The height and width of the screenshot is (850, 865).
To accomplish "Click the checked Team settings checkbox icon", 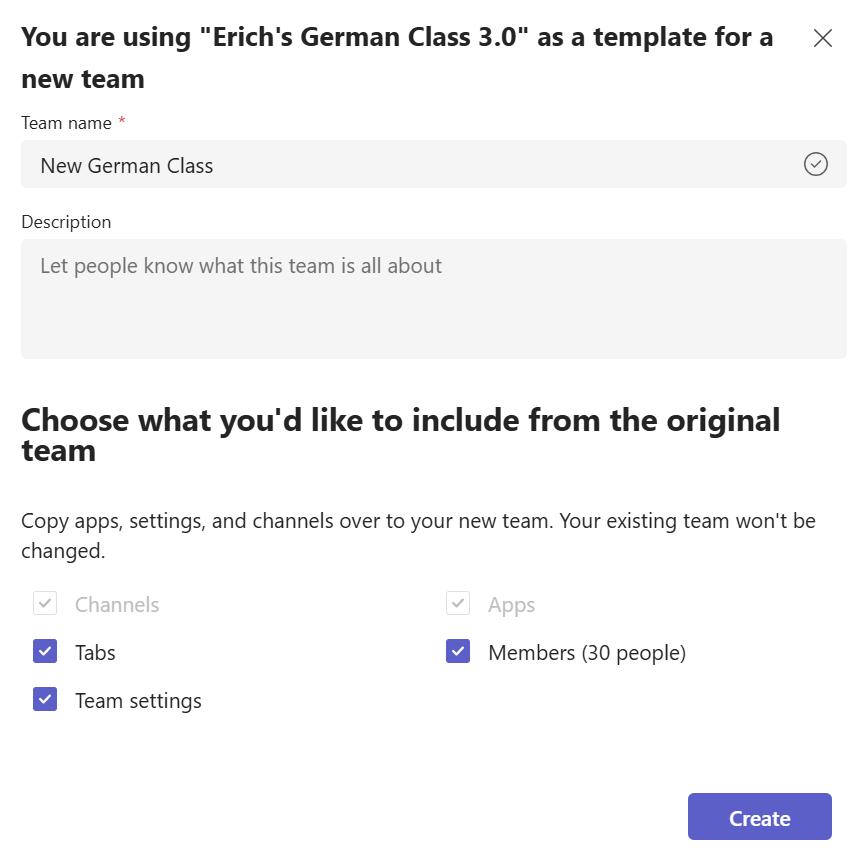I will coord(44,699).
